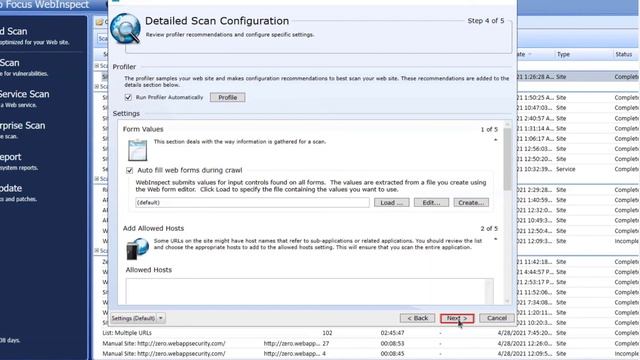Select Manual Site row with 00:08:45 duration
The height and width of the screenshot is (360, 640).
click(367, 354)
